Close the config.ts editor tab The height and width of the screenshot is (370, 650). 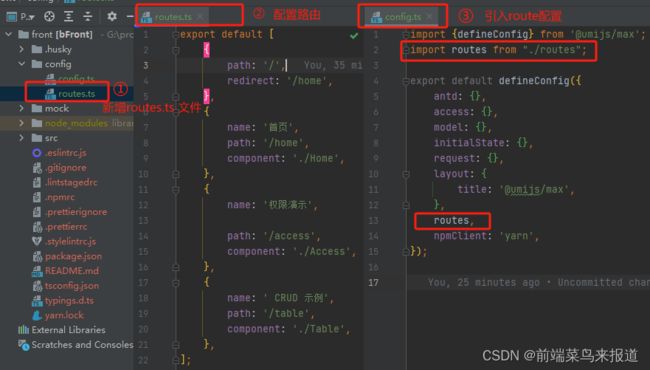429,17
